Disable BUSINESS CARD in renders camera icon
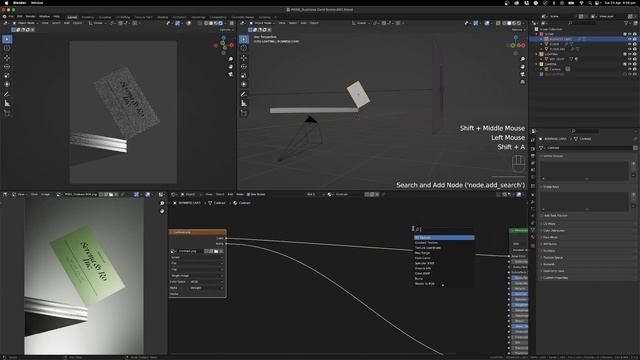The image size is (640, 360). [635, 39]
